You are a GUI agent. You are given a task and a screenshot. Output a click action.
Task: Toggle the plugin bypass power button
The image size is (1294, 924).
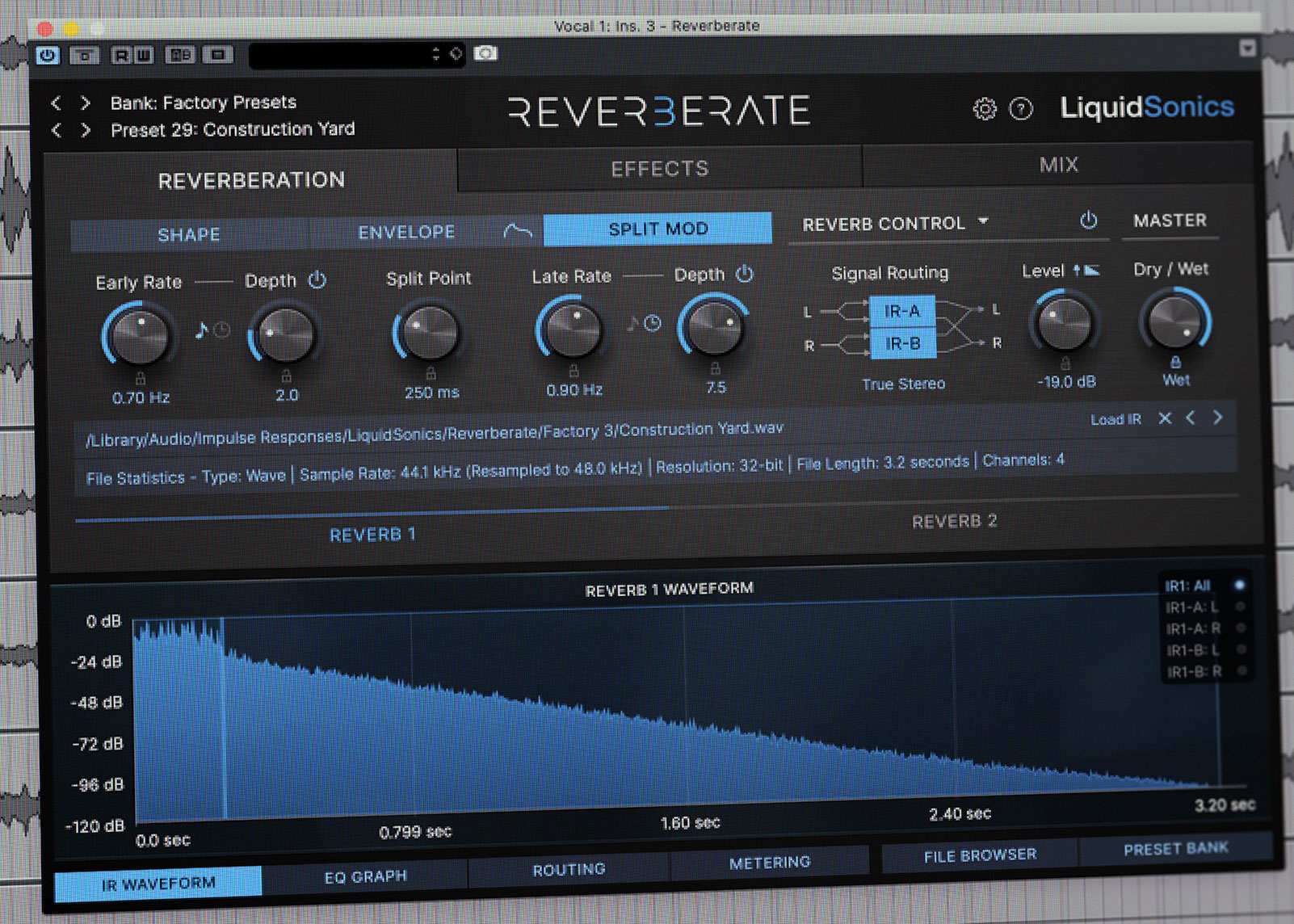pos(48,55)
